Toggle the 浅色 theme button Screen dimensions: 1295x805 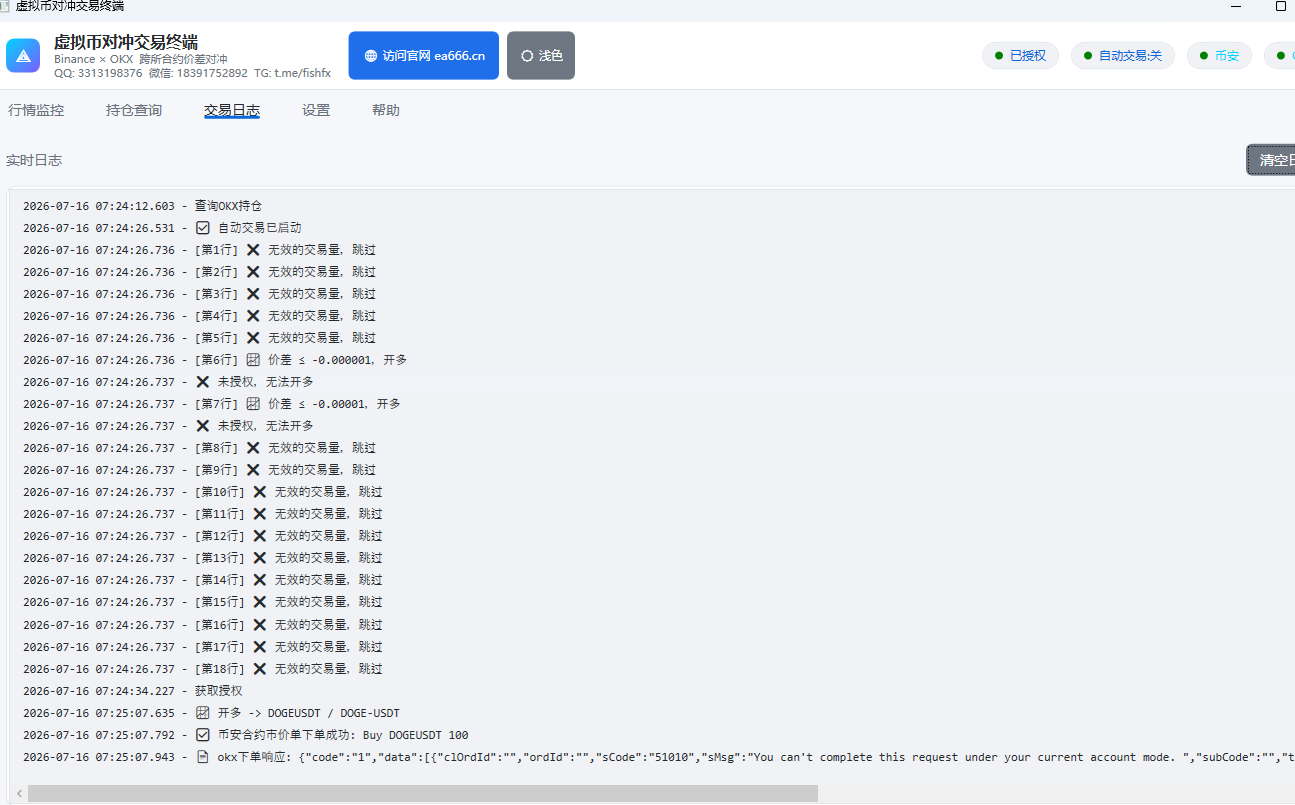pyautogui.click(x=541, y=56)
